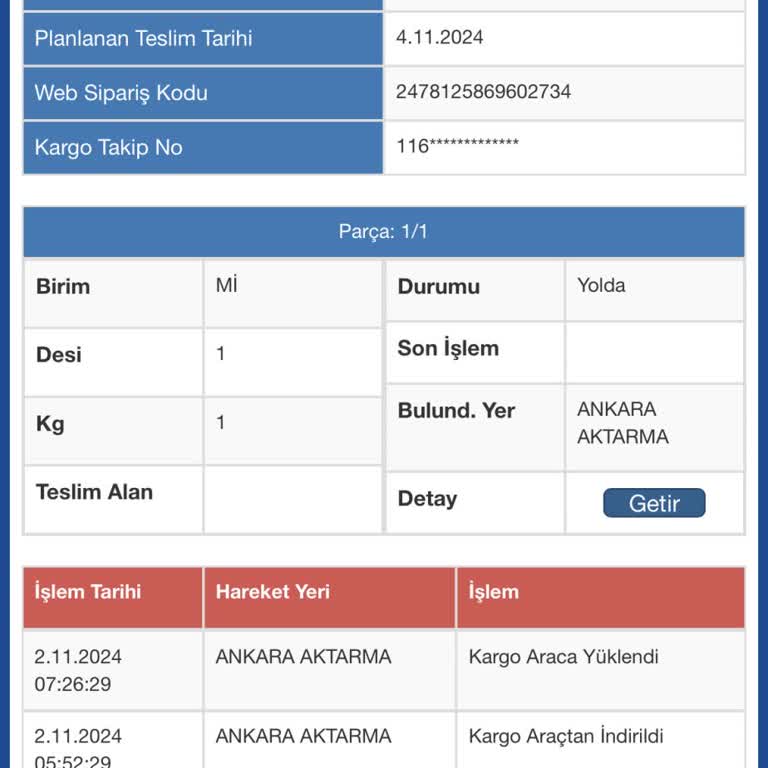Click the Parça: 1/1 header bar
The image size is (768, 768).
point(384,232)
